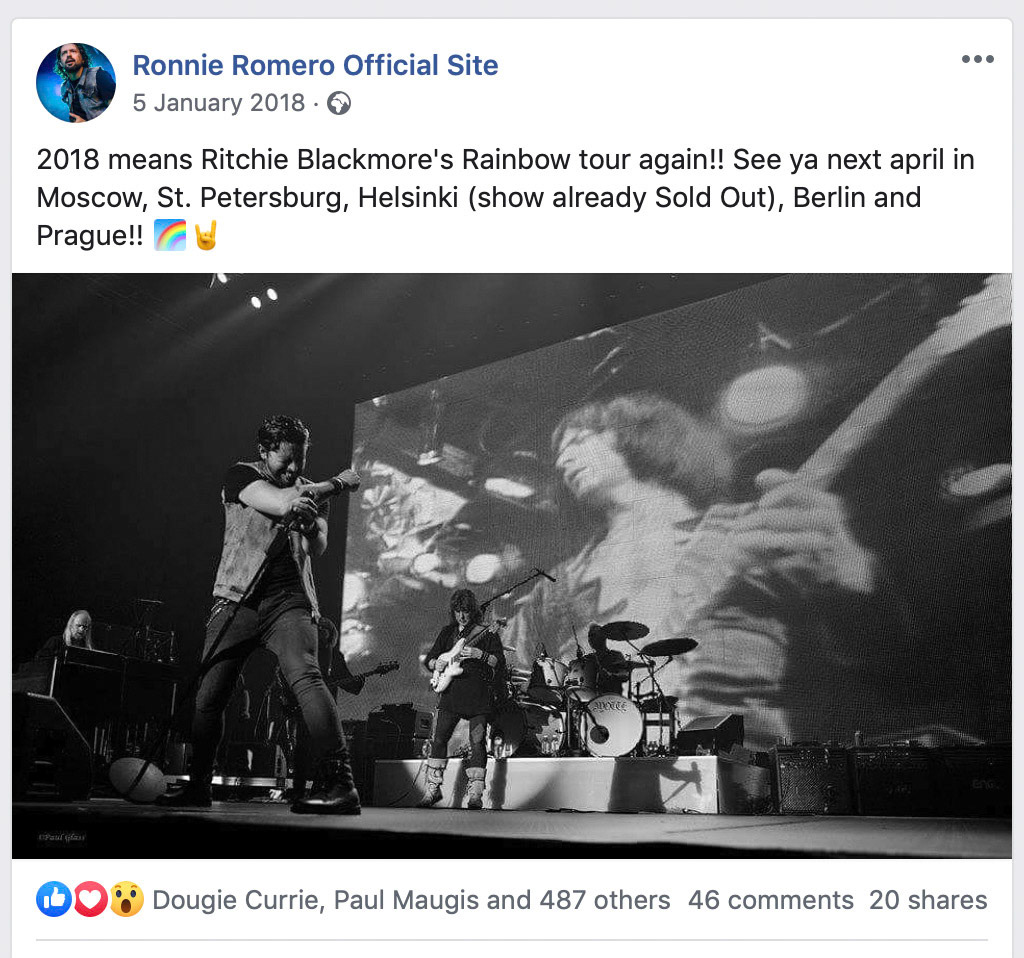The width and height of the screenshot is (1024, 958).
Task: Click the rainbow emoji in the post
Action: [x=170, y=237]
